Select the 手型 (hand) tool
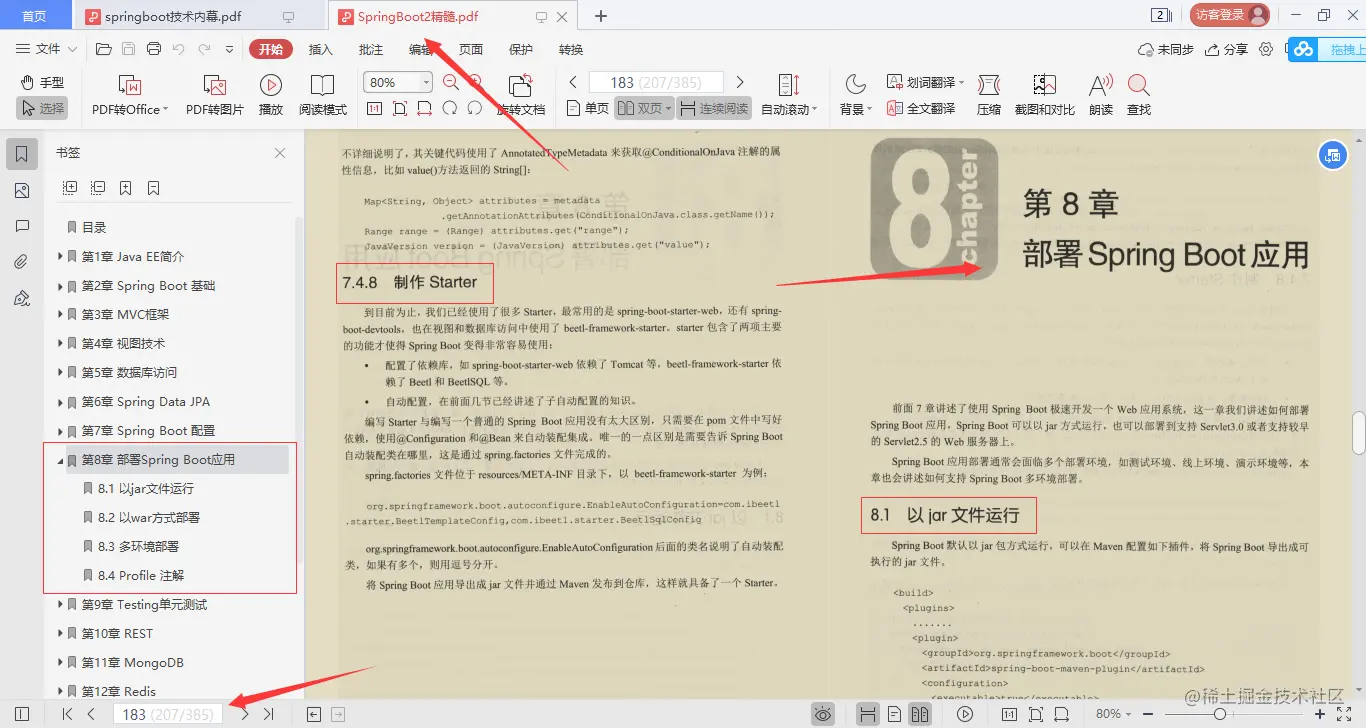 click(x=41, y=84)
